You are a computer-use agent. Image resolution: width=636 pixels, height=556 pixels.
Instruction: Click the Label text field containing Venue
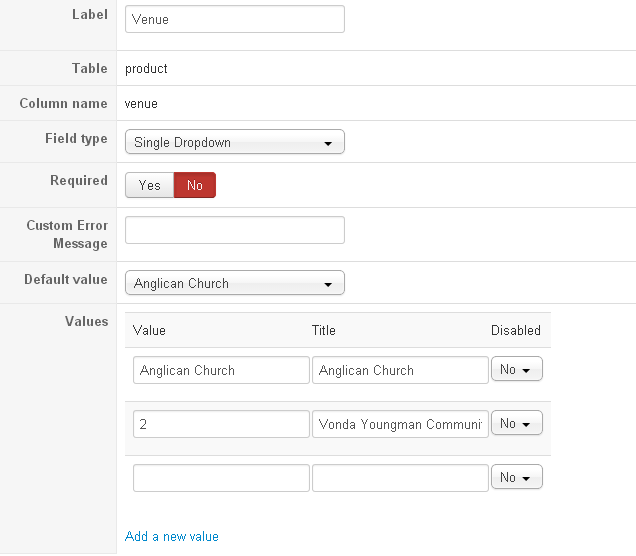pos(234,19)
